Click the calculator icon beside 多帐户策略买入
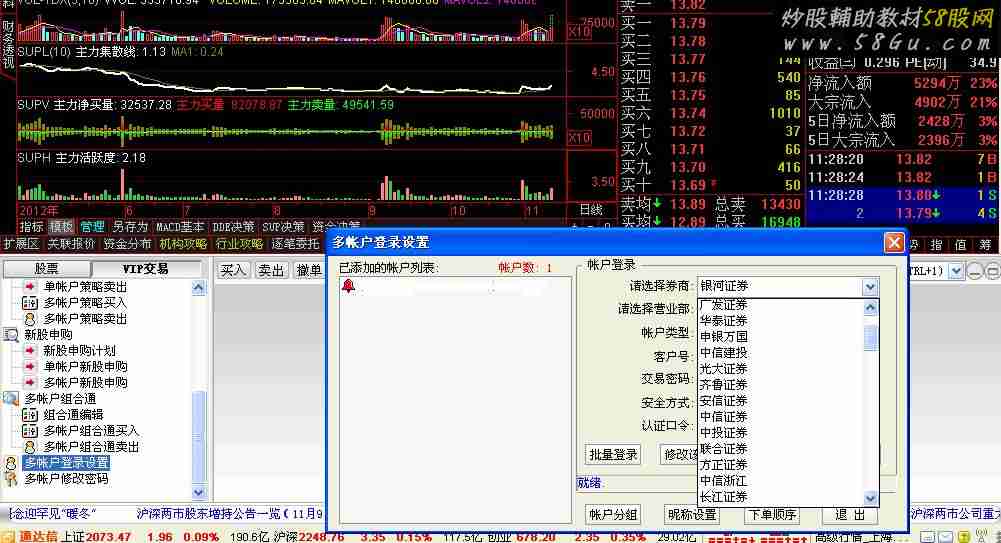This screenshot has height=543, width=1001. 29,303
